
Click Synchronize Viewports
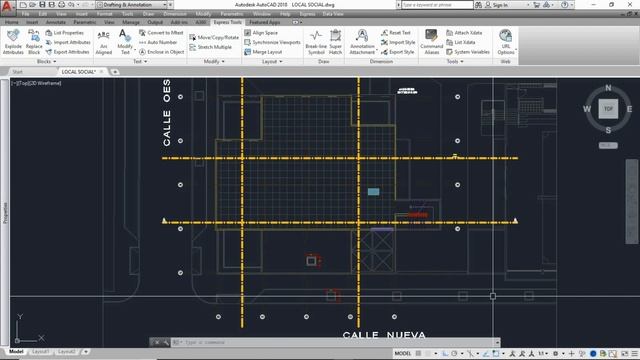click(x=272, y=42)
